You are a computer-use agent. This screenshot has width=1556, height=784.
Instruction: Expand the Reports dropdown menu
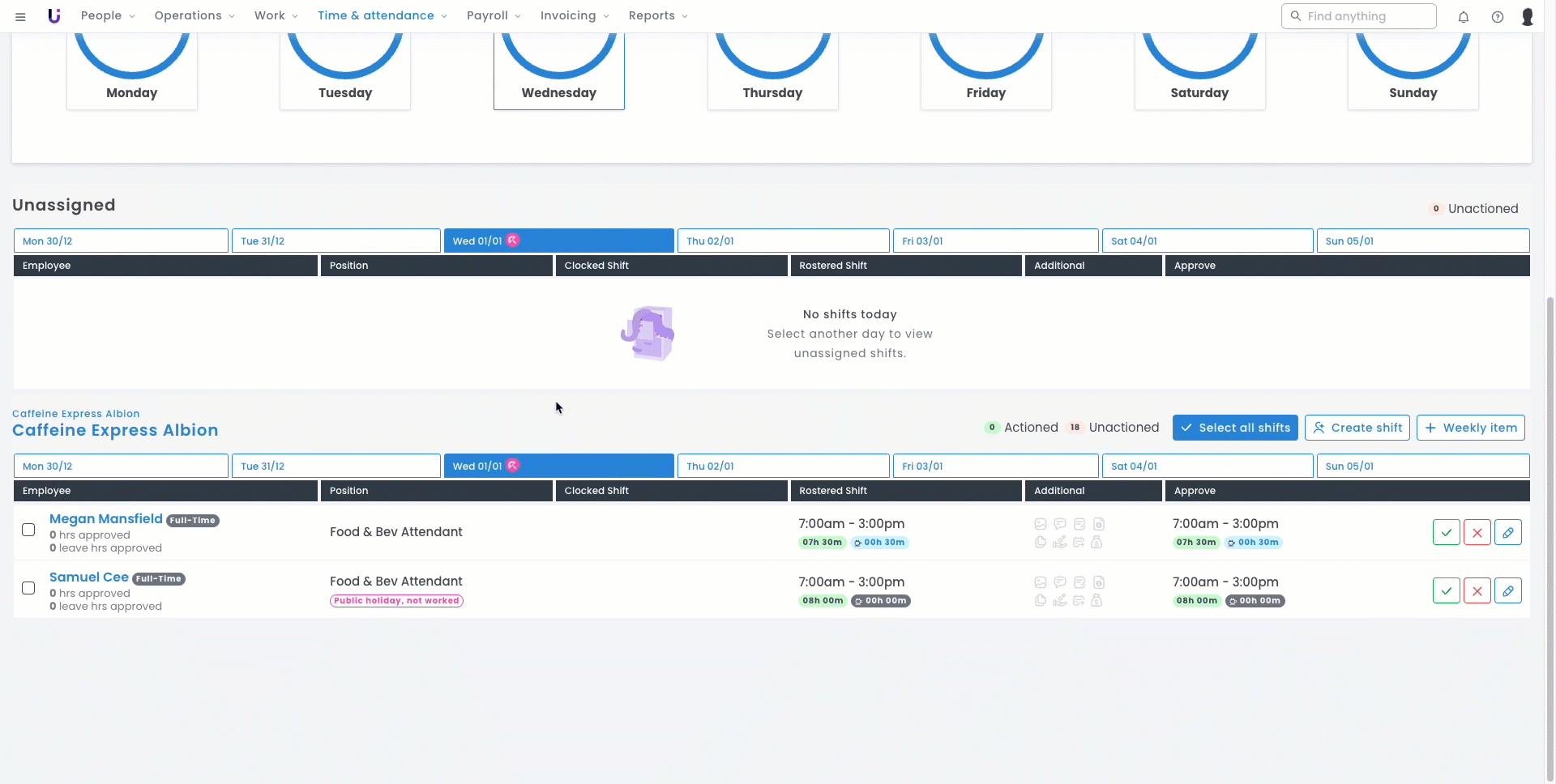[x=657, y=15]
